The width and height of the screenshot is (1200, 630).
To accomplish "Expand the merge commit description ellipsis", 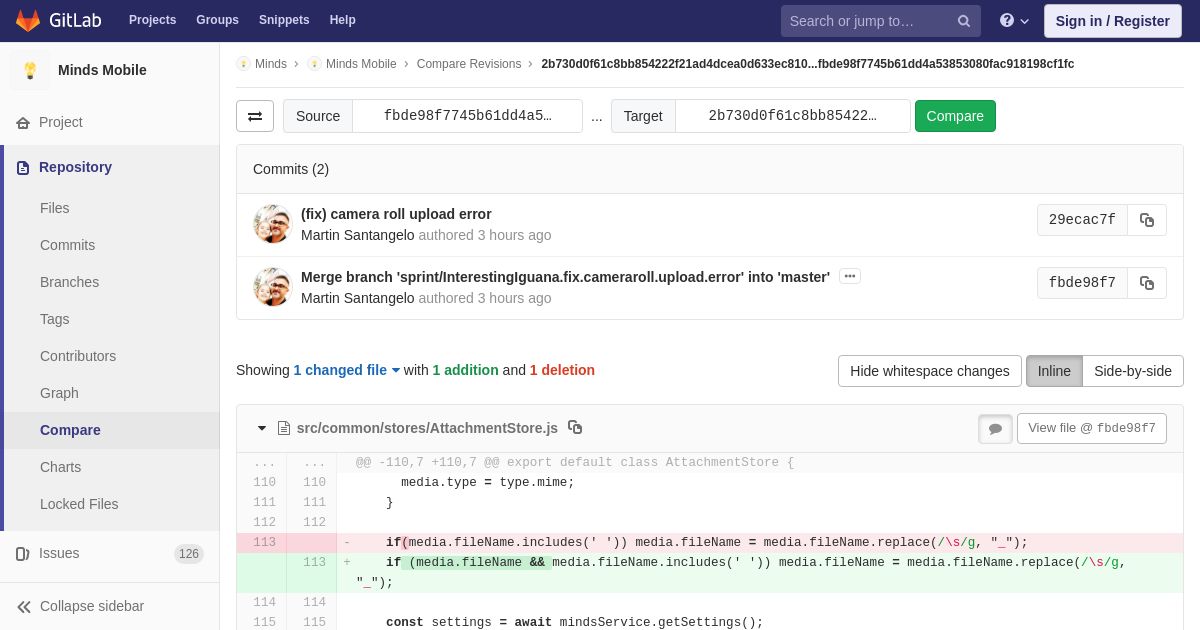I will (x=850, y=276).
